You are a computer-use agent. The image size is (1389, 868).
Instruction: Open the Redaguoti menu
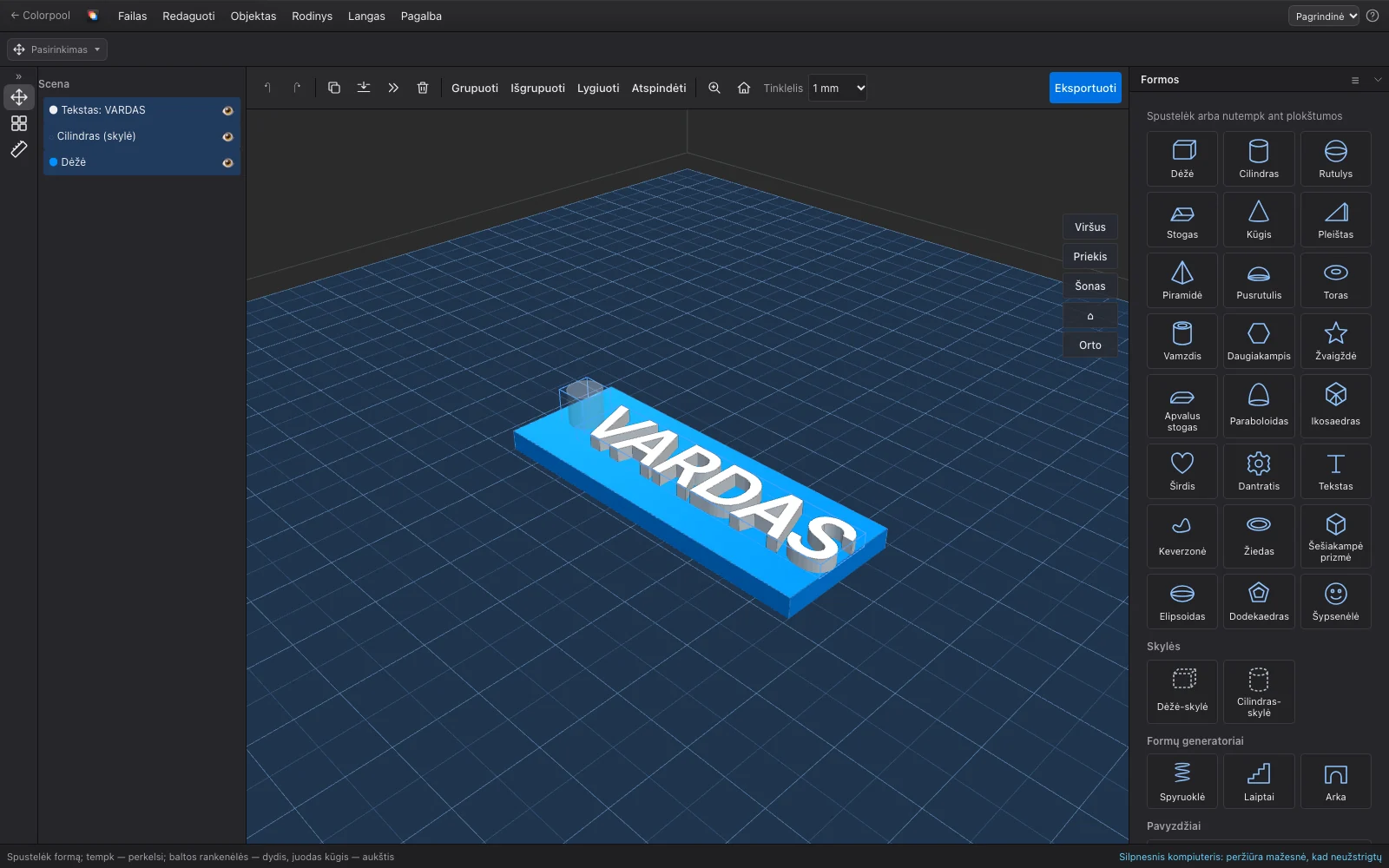(x=188, y=16)
